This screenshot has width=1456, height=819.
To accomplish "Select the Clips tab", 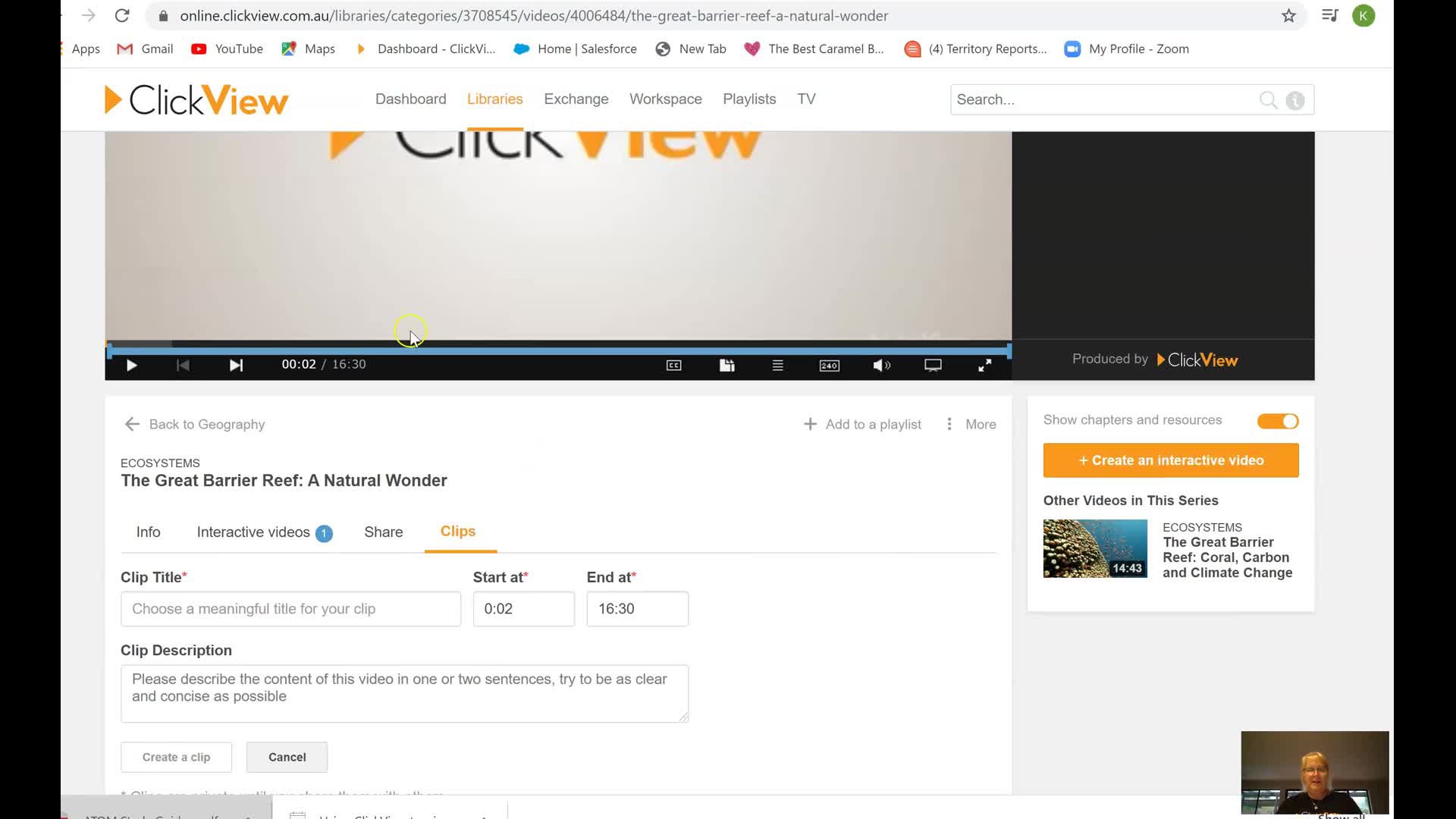I will tap(458, 532).
